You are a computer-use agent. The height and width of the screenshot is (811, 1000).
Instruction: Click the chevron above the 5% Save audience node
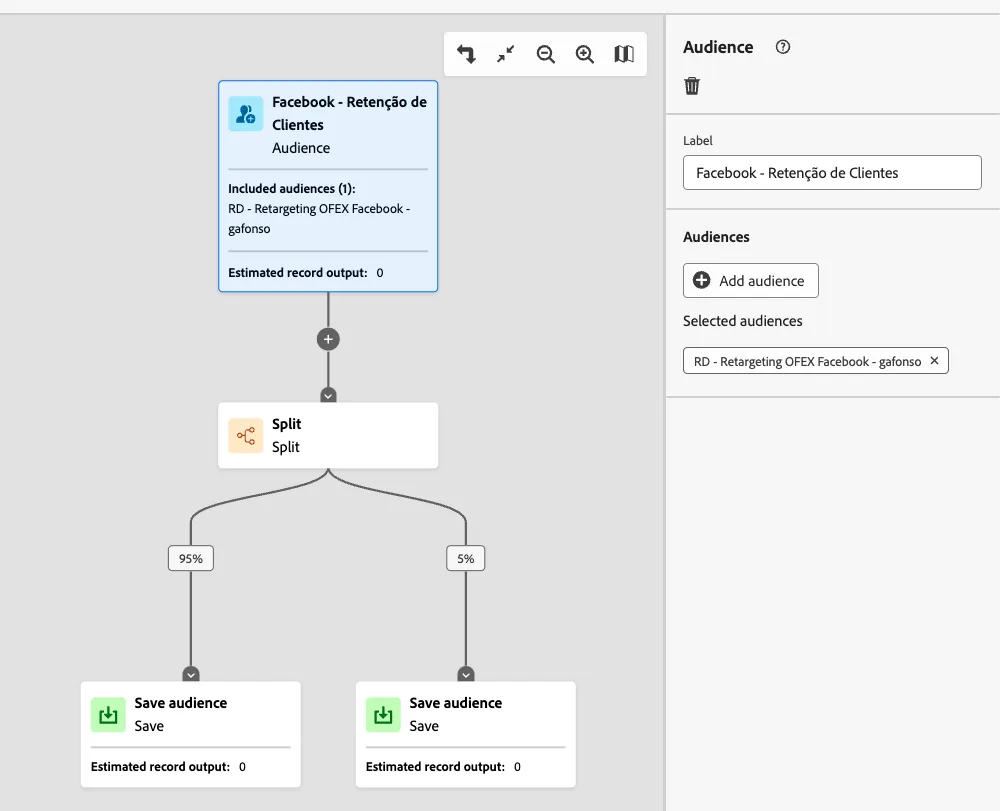(x=466, y=675)
